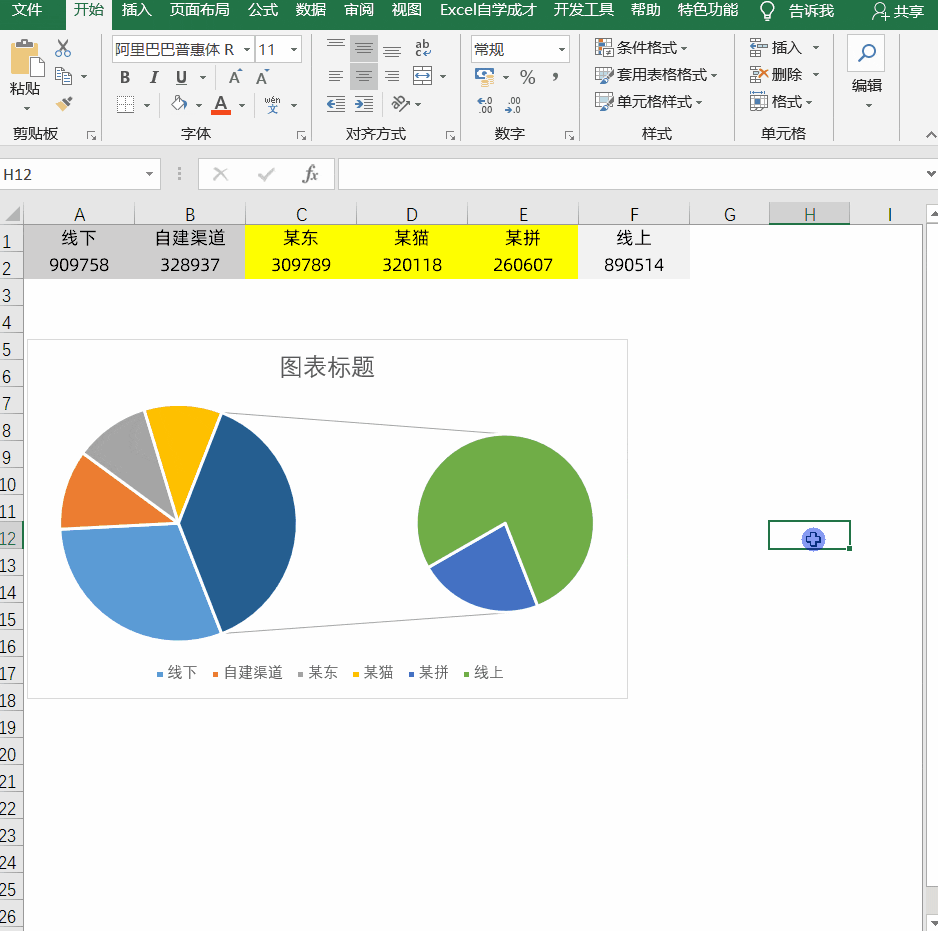Align text right
The width and height of the screenshot is (938, 931).
pyautogui.click(x=392, y=76)
